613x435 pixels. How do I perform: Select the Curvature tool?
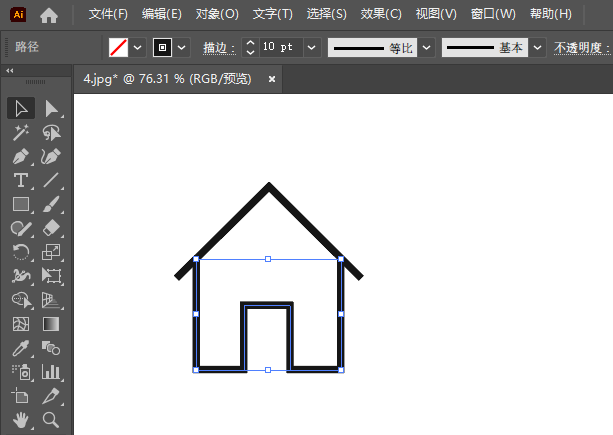click(51, 156)
